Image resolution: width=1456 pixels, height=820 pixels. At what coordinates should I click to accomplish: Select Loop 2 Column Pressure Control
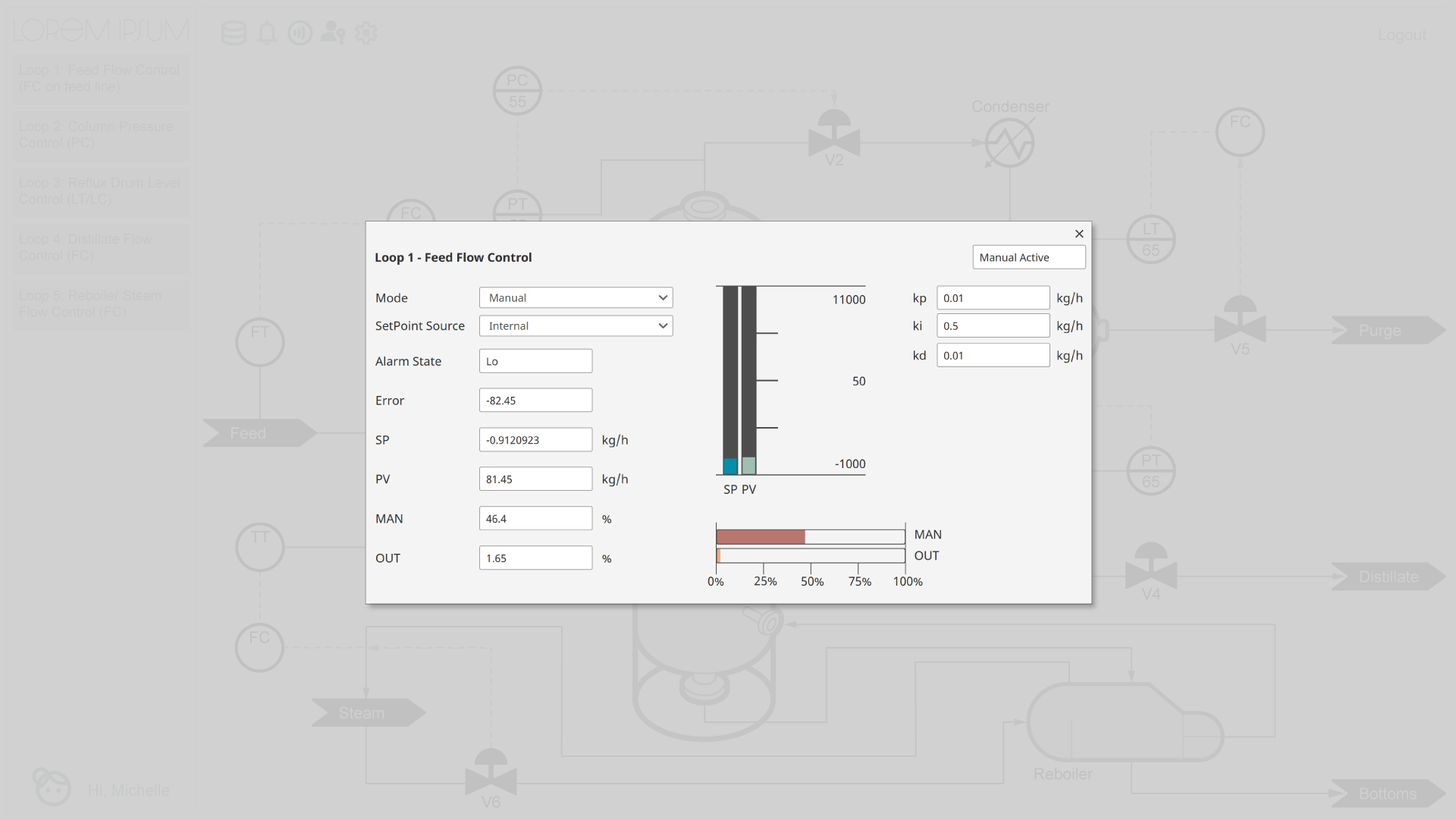99,135
